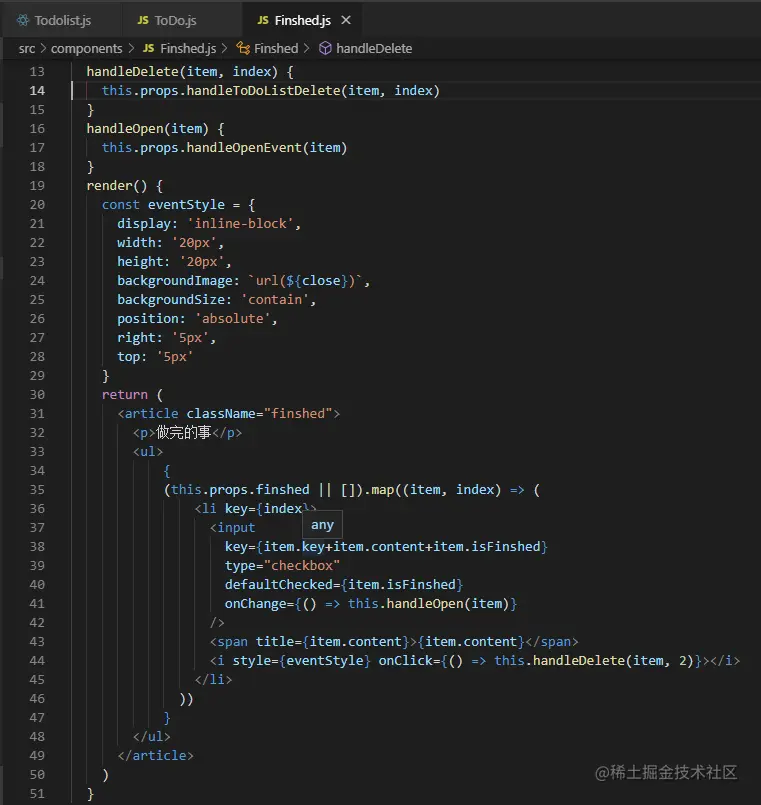Click the type="checkbox" attribute

pyautogui.click(x=282, y=566)
